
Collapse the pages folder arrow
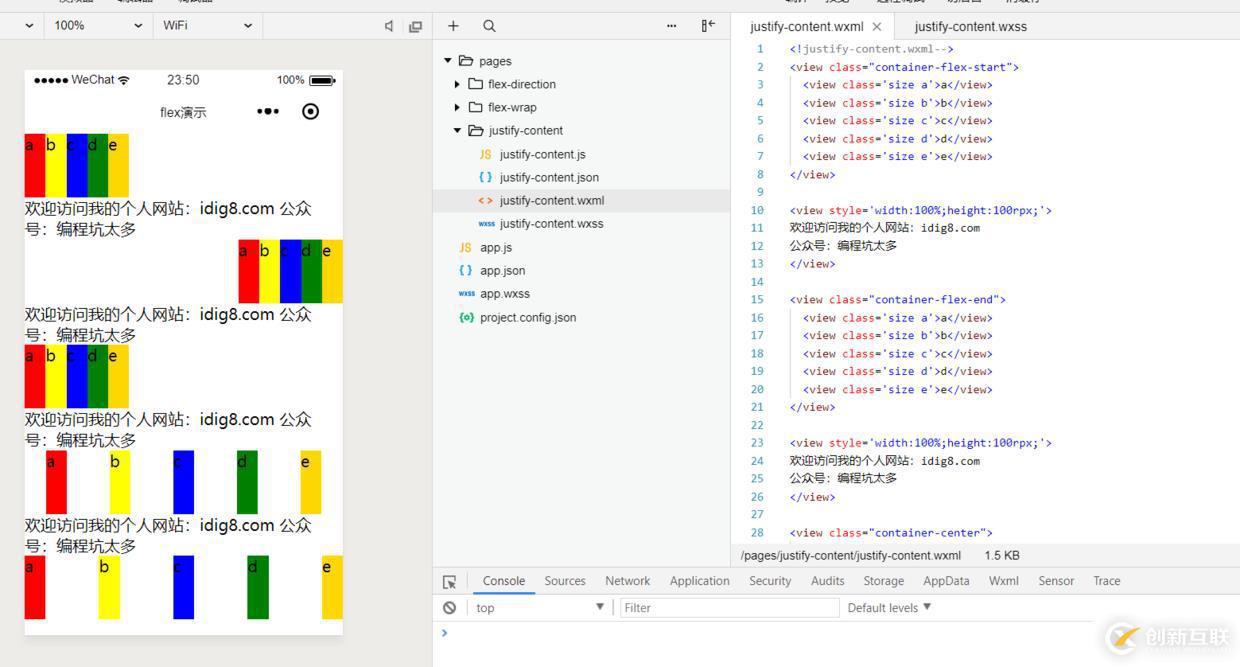[448, 61]
